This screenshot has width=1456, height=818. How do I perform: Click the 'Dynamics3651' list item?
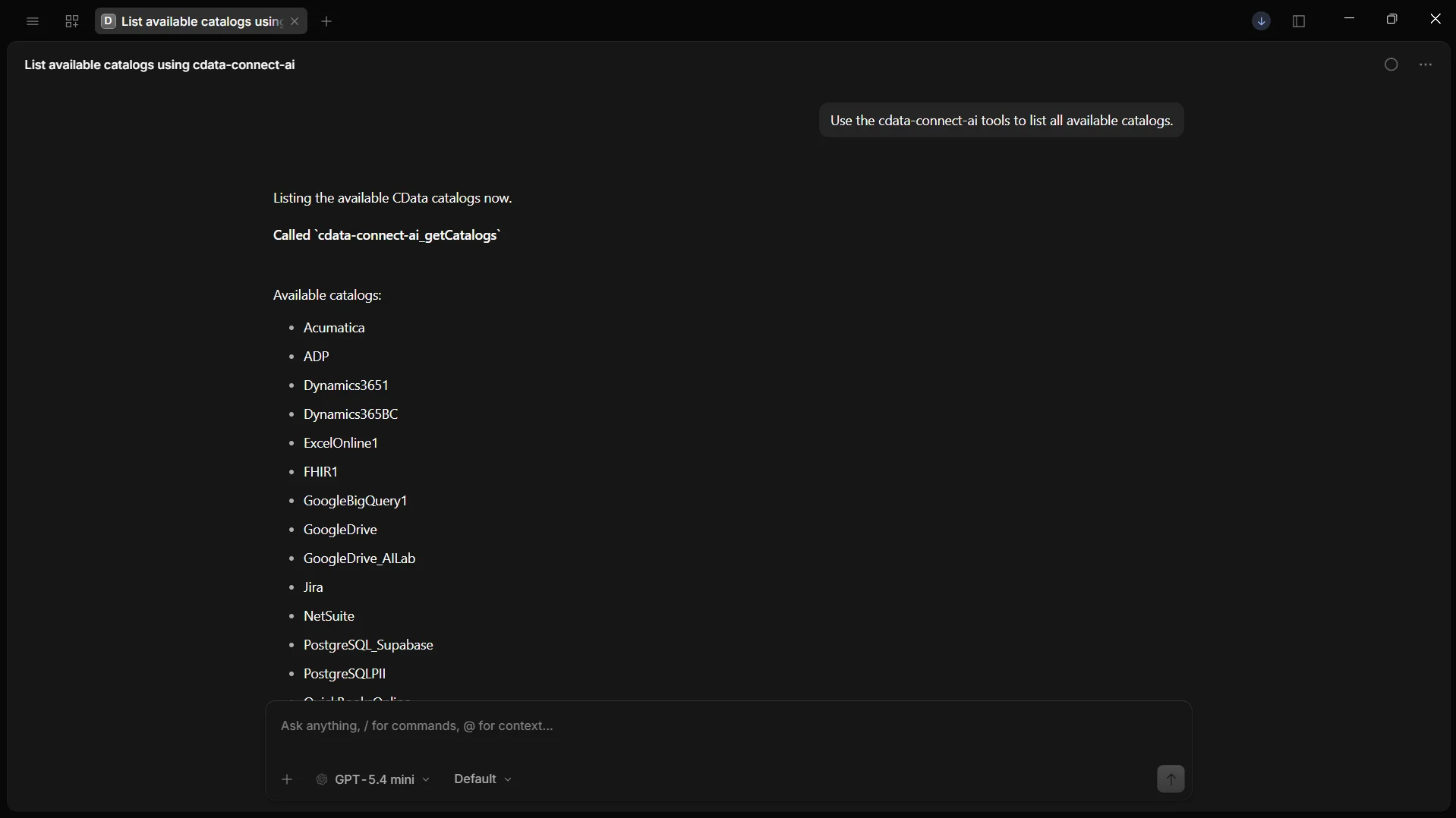click(346, 386)
